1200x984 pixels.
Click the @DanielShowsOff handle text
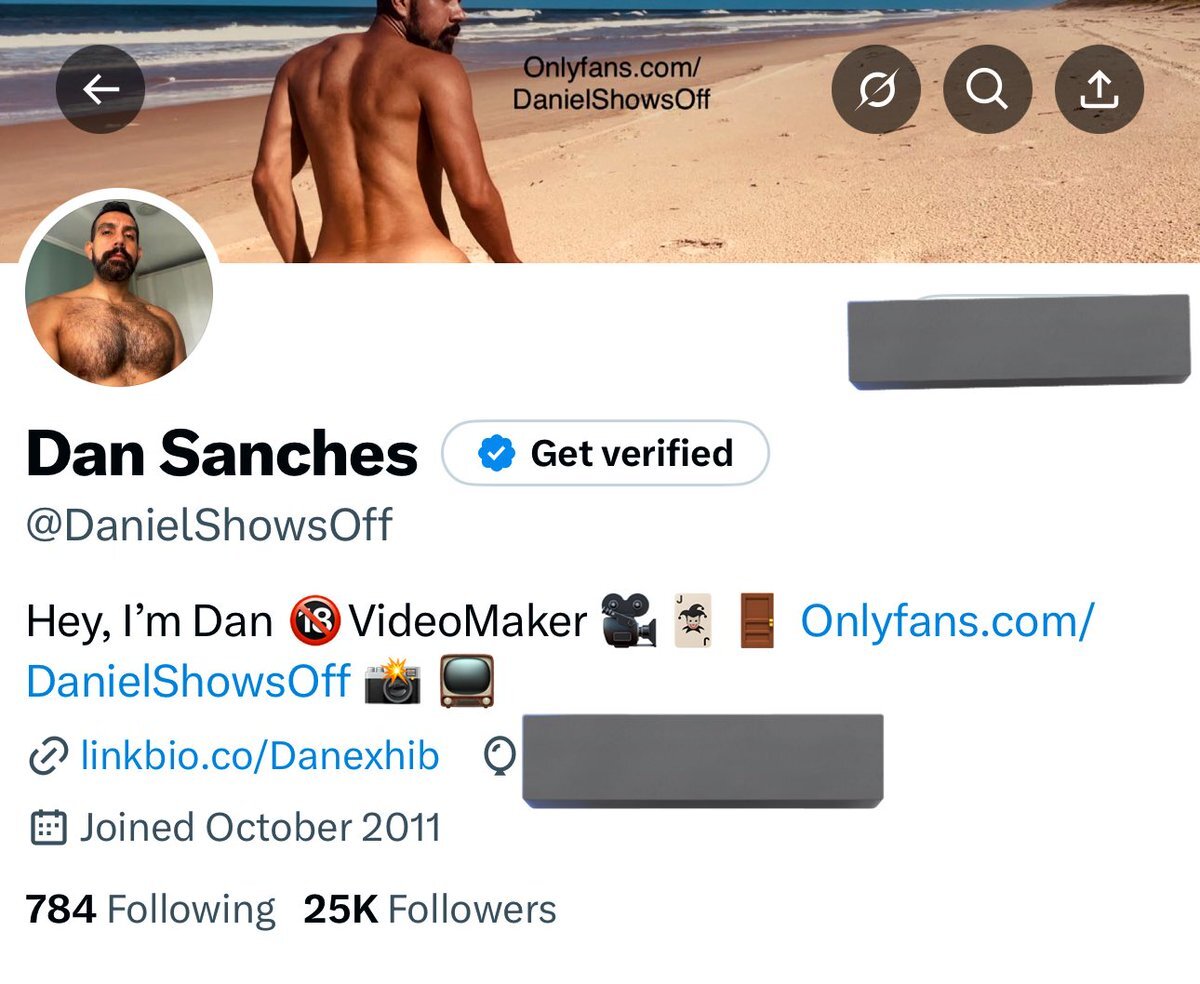209,525
